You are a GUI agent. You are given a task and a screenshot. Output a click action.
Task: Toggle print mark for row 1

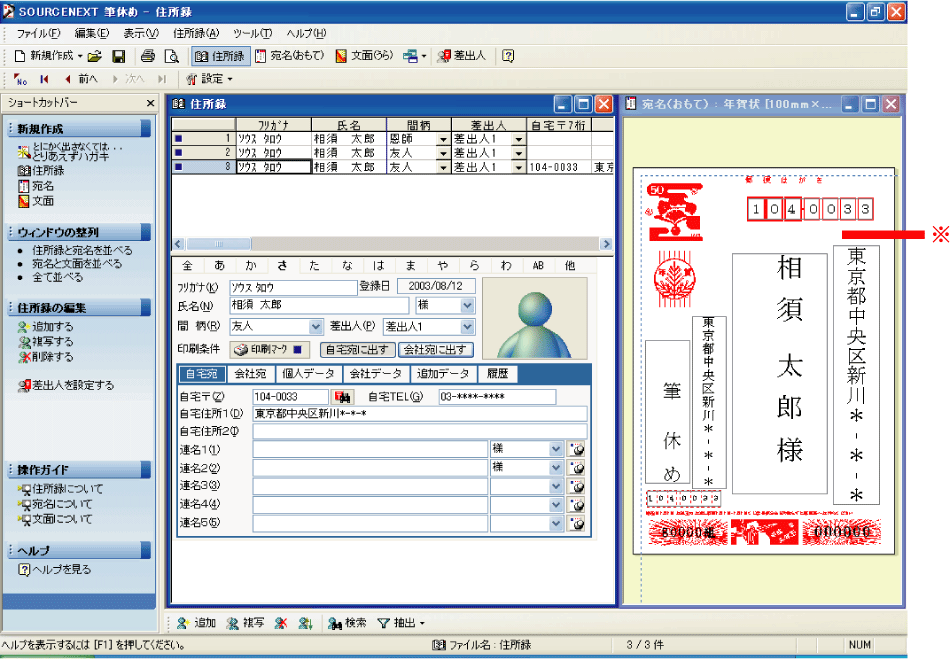coord(178,139)
